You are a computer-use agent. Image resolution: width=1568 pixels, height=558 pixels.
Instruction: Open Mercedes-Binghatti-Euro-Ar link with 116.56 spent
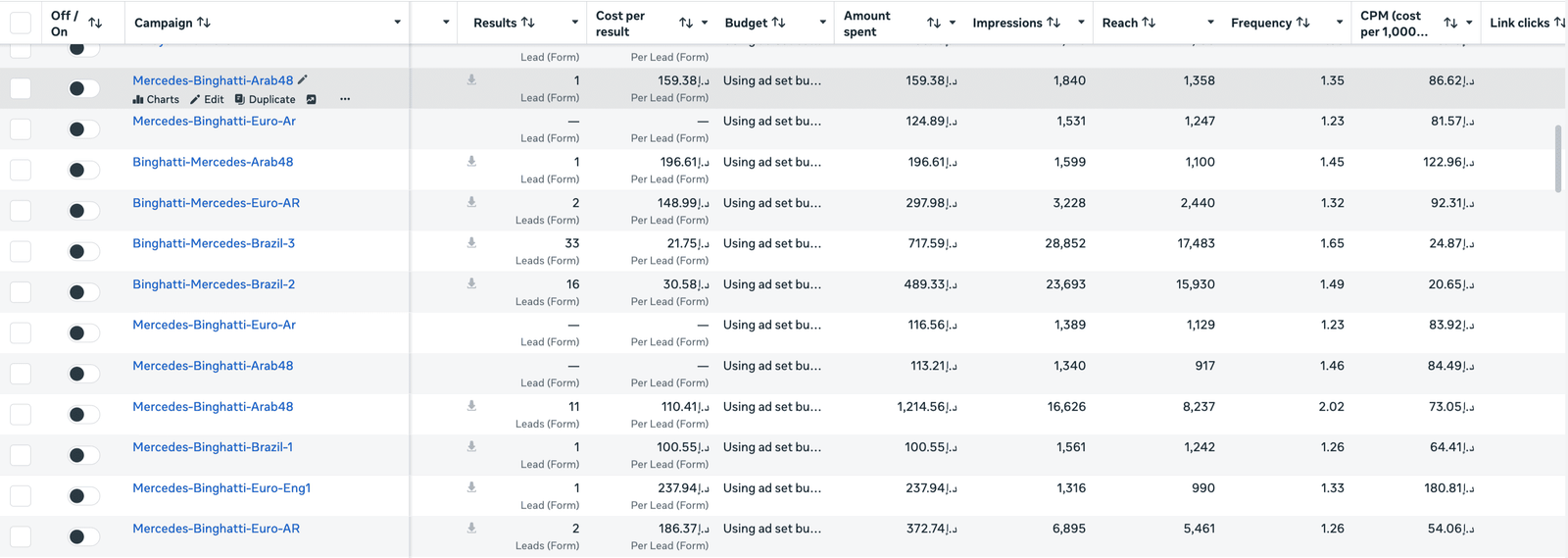tap(214, 325)
